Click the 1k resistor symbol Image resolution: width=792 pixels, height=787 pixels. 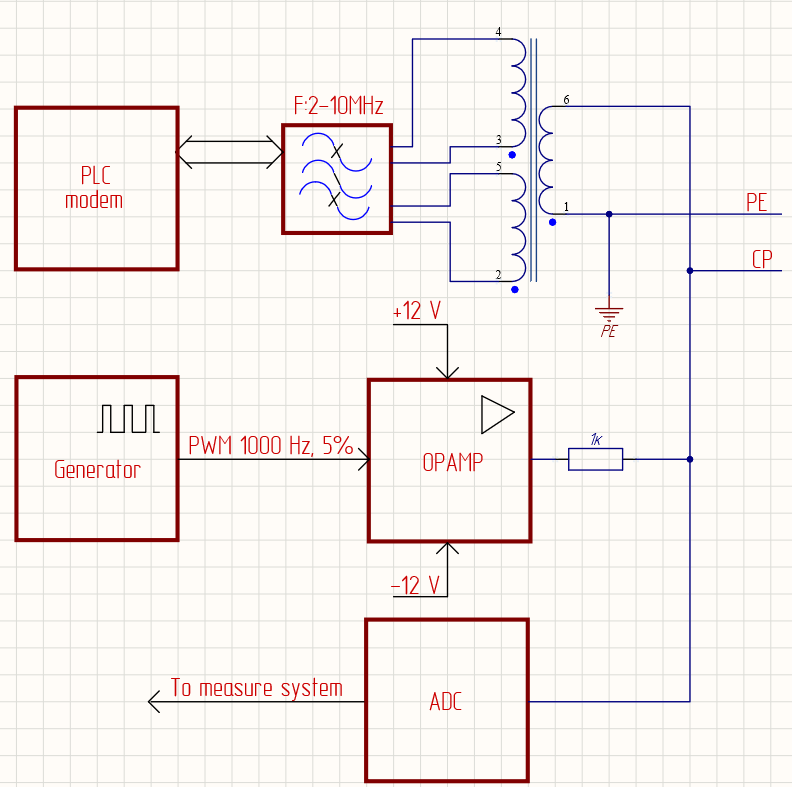[x=595, y=459]
